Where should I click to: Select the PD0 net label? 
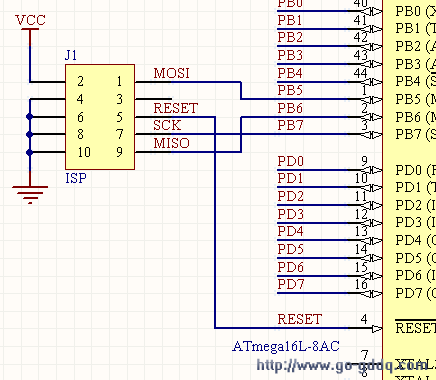[290, 161]
